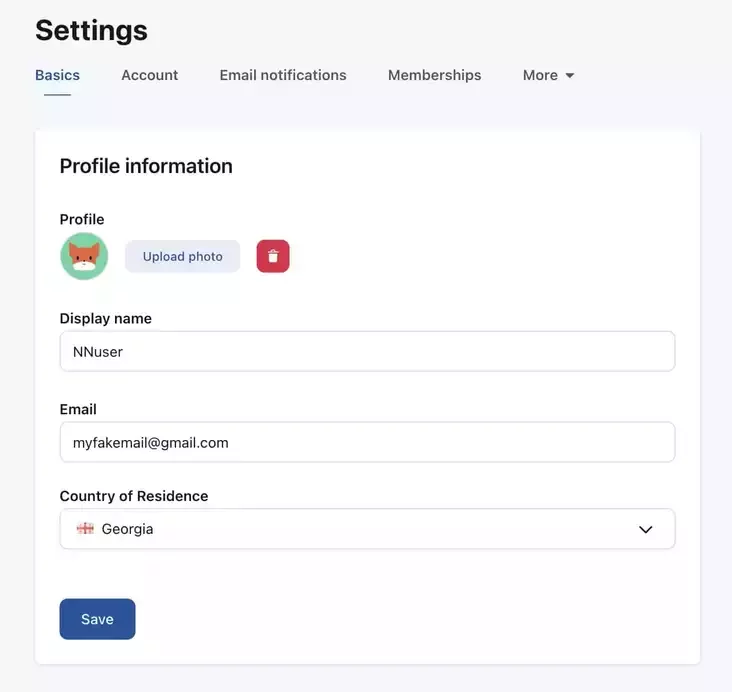Viewport: 732px width, 692px height.
Task: Go to the Email notifications tab
Action: click(283, 75)
